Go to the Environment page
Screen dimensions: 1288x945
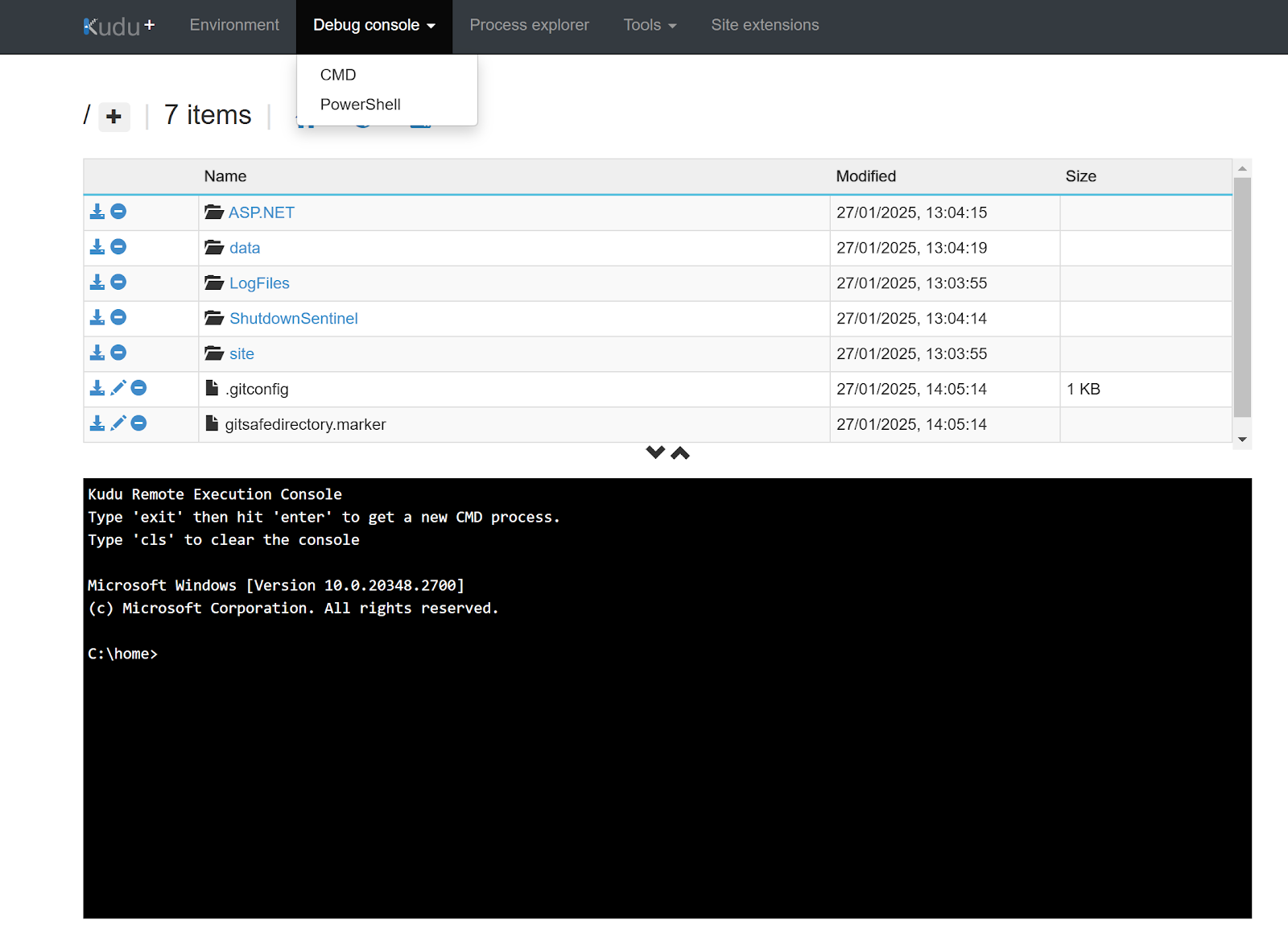click(x=234, y=25)
